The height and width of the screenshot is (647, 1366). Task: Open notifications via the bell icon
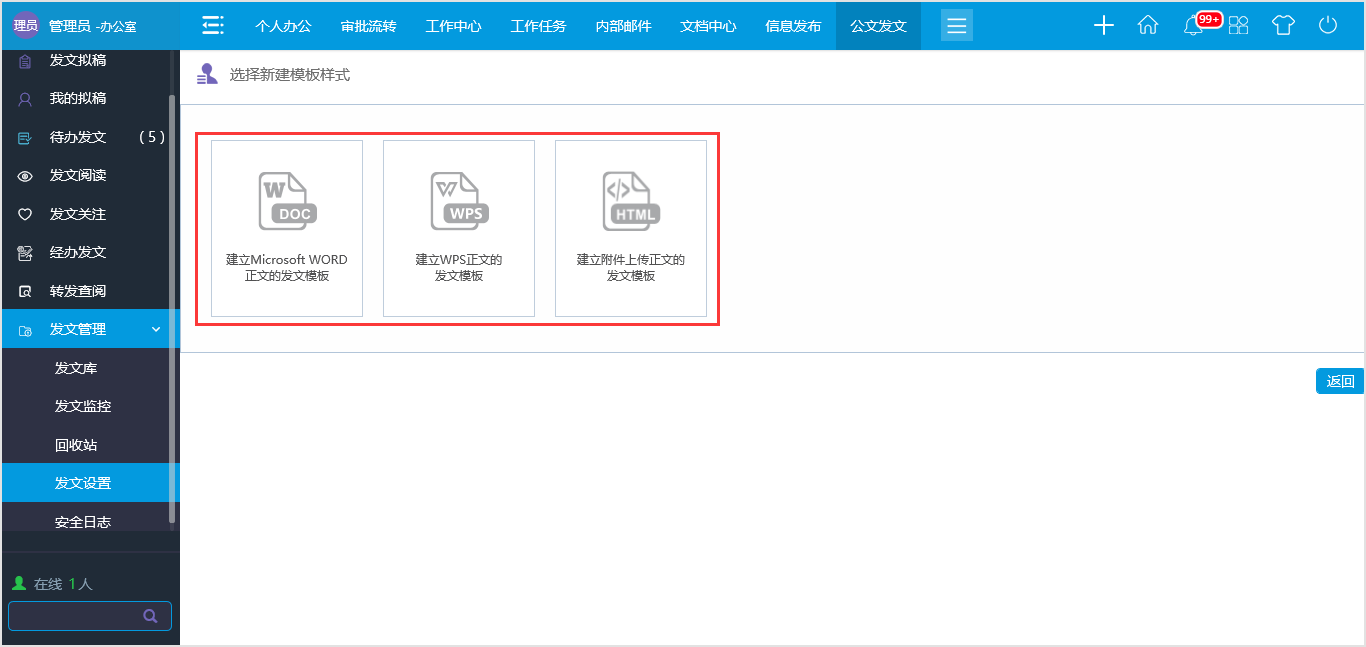(1193, 24)
